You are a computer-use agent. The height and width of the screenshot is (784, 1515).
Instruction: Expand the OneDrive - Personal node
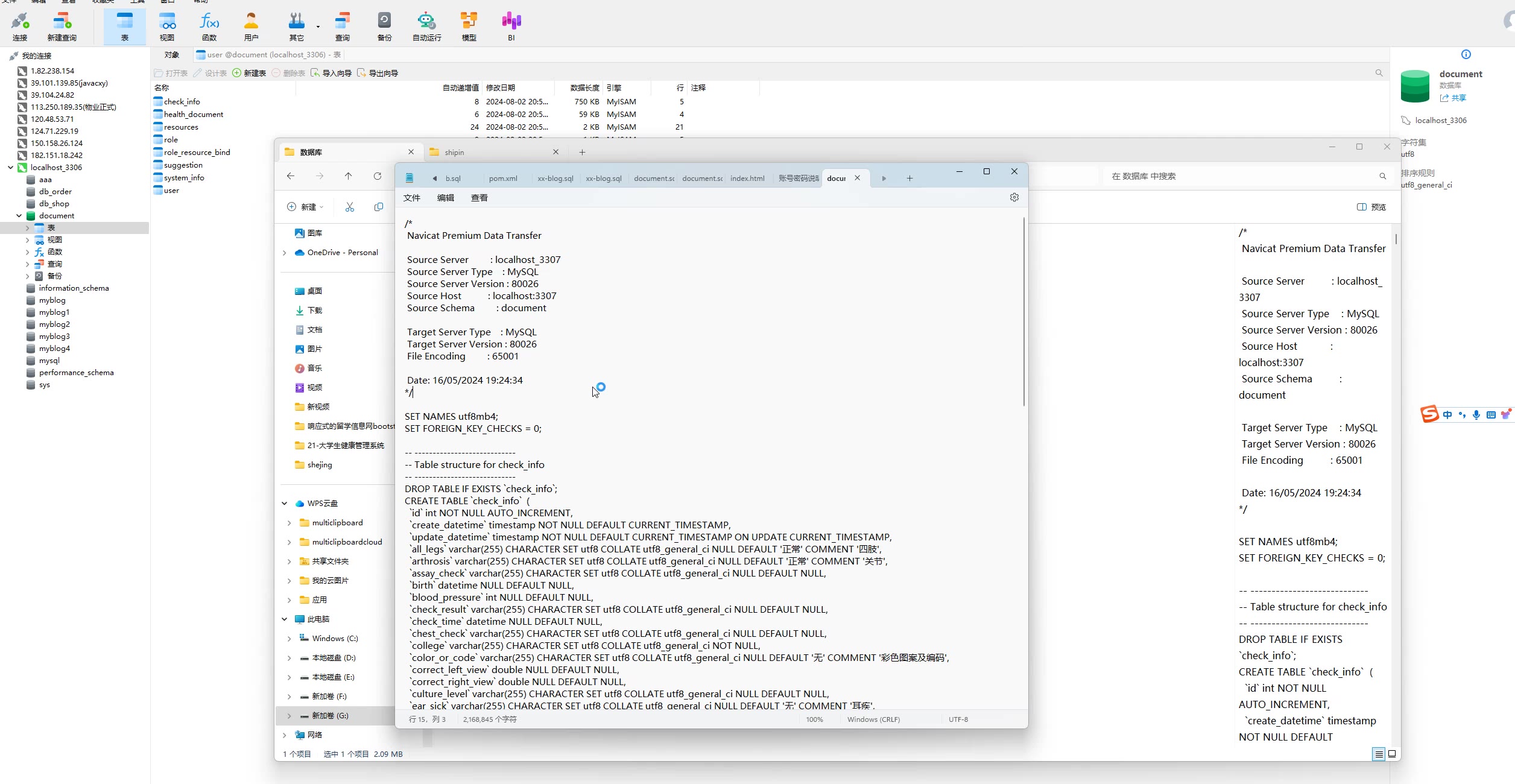tap(285, 253)
